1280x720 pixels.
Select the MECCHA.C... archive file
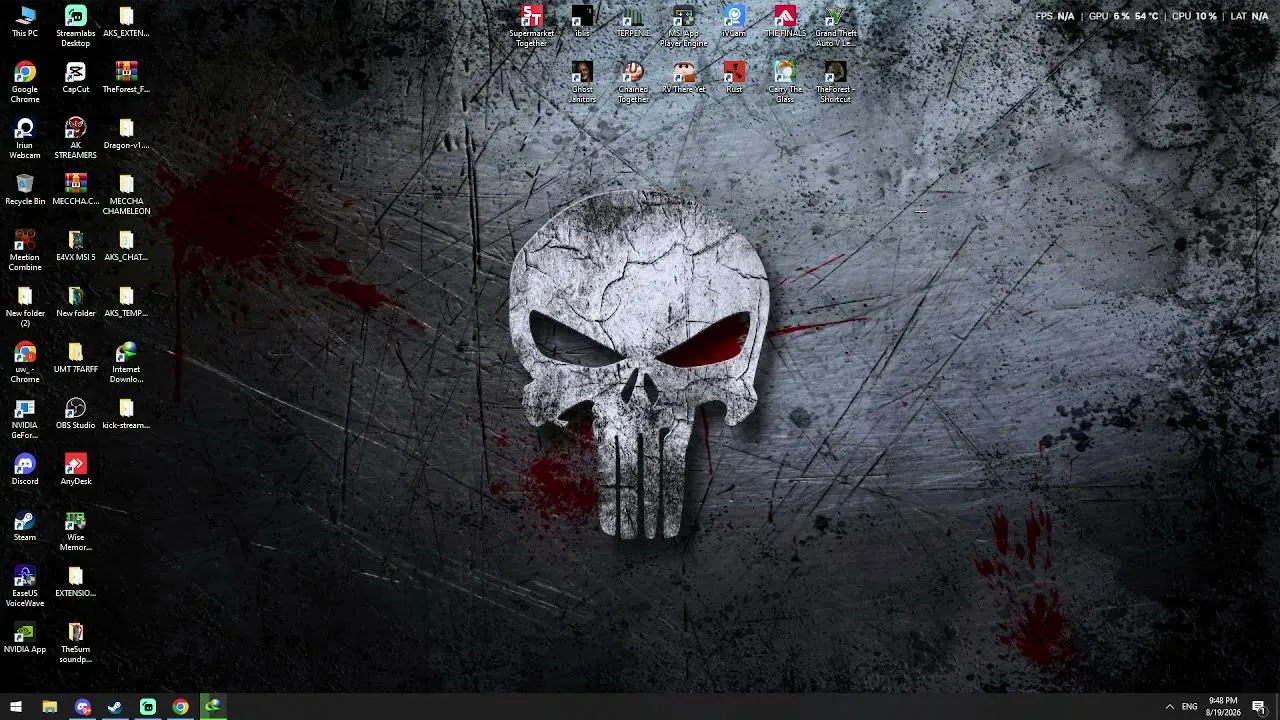pos(76,190)
